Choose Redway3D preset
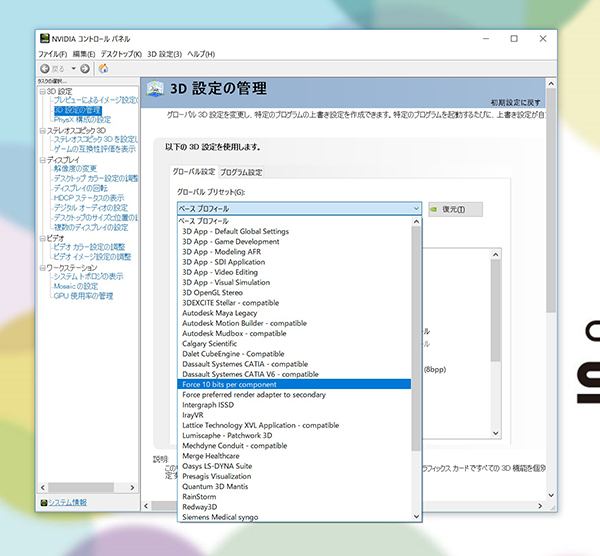This screenshot has width=600, height=556. (x=294, y=507)
